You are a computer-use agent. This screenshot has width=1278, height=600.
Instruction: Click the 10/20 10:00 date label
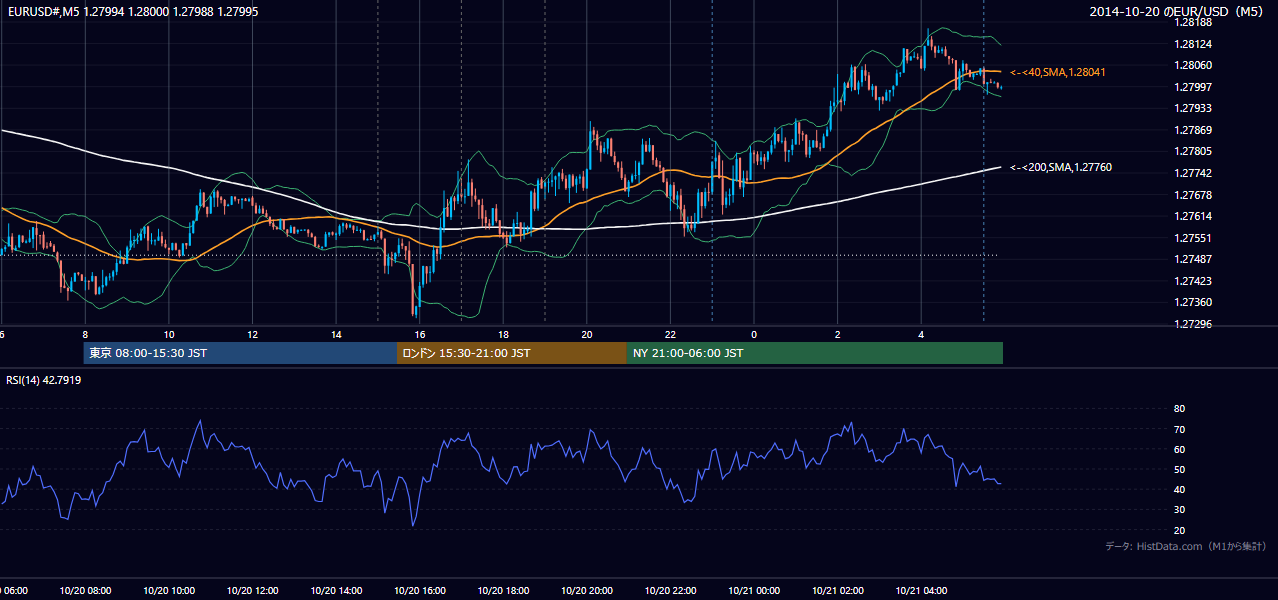pos(168,591)
